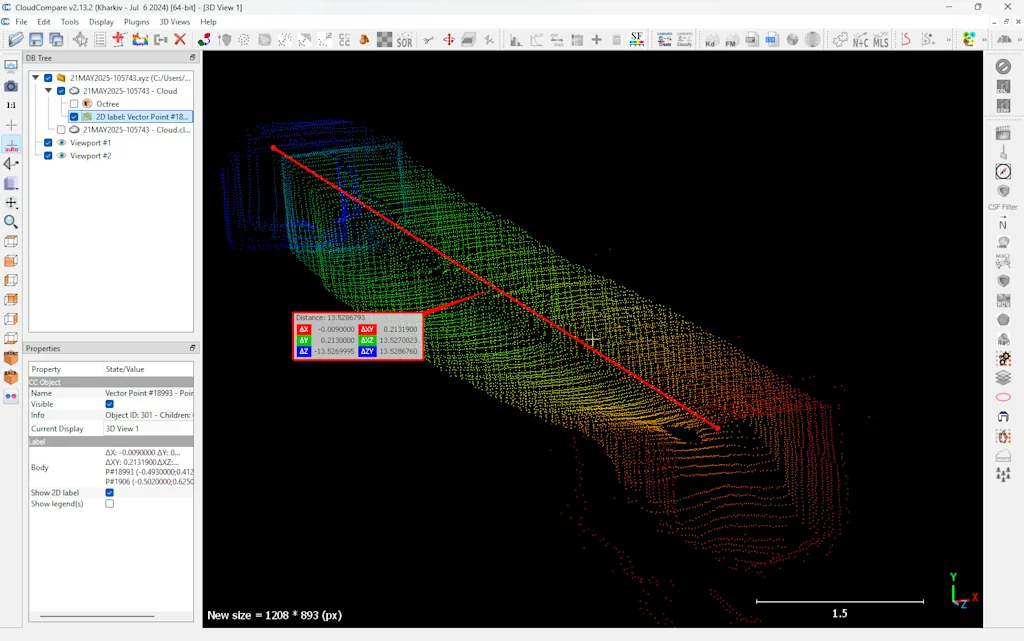Select Viewport #2 in DB Tree
The image size is (1024, 641).
(x=90, y=156)
